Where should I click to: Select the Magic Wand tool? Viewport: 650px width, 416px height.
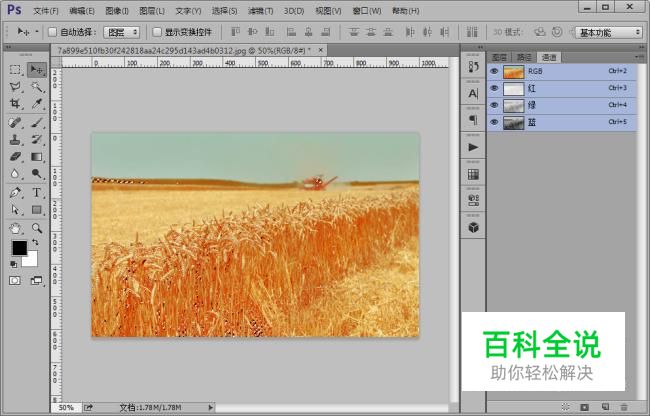(36, 87)
